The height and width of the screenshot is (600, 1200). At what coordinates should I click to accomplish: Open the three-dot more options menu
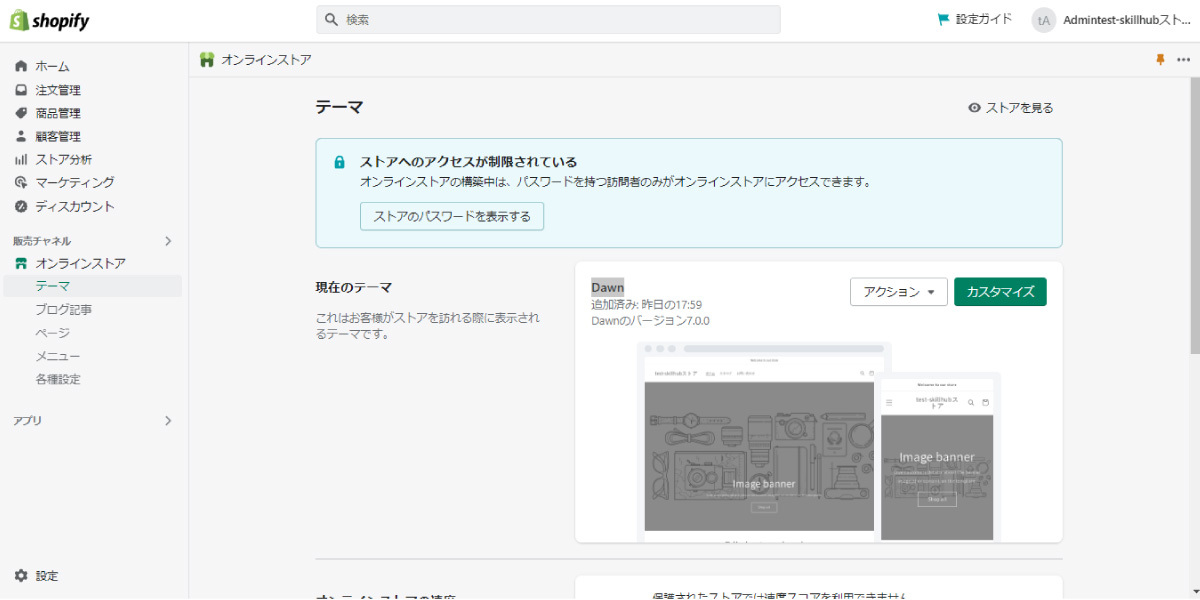pos(1184,60)
